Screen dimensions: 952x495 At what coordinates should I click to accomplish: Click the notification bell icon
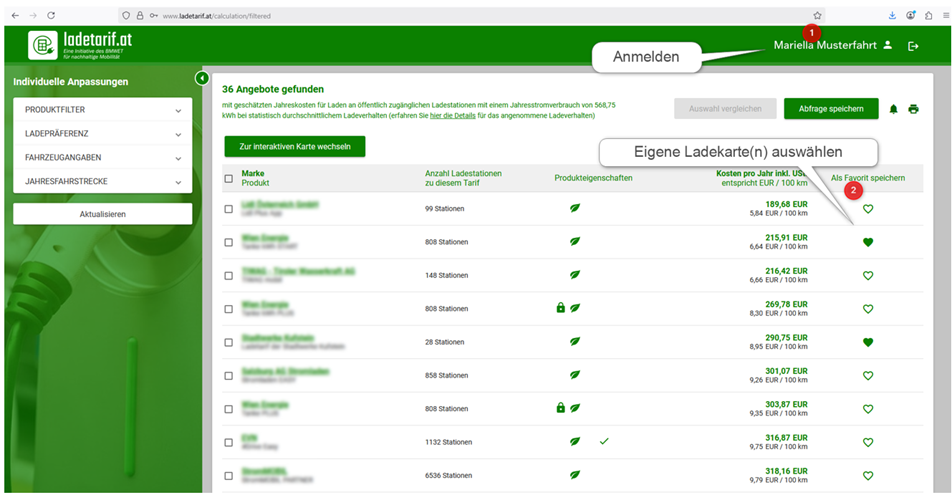[893, 109]
